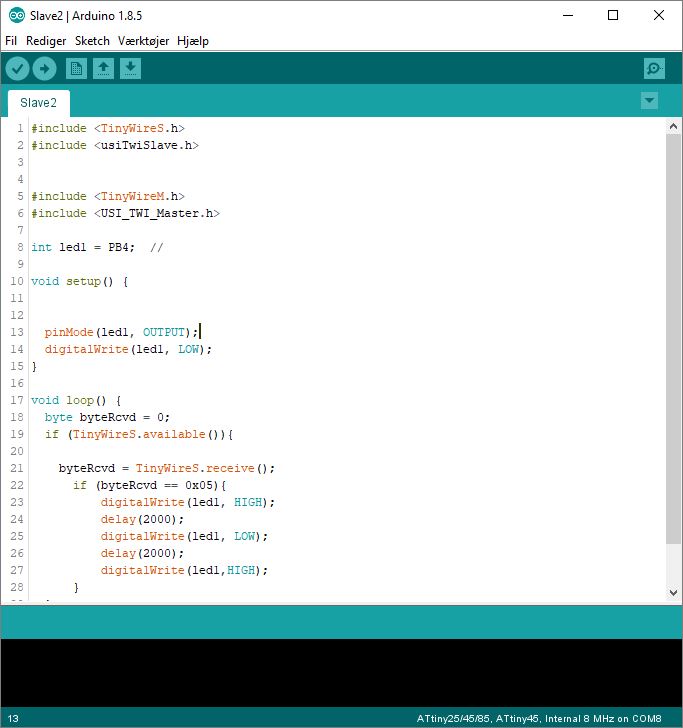This screenshot has height=728, width=683.
Task: Click the board info 'ATtiny25/45/85' in status bar
Action: 453,719
